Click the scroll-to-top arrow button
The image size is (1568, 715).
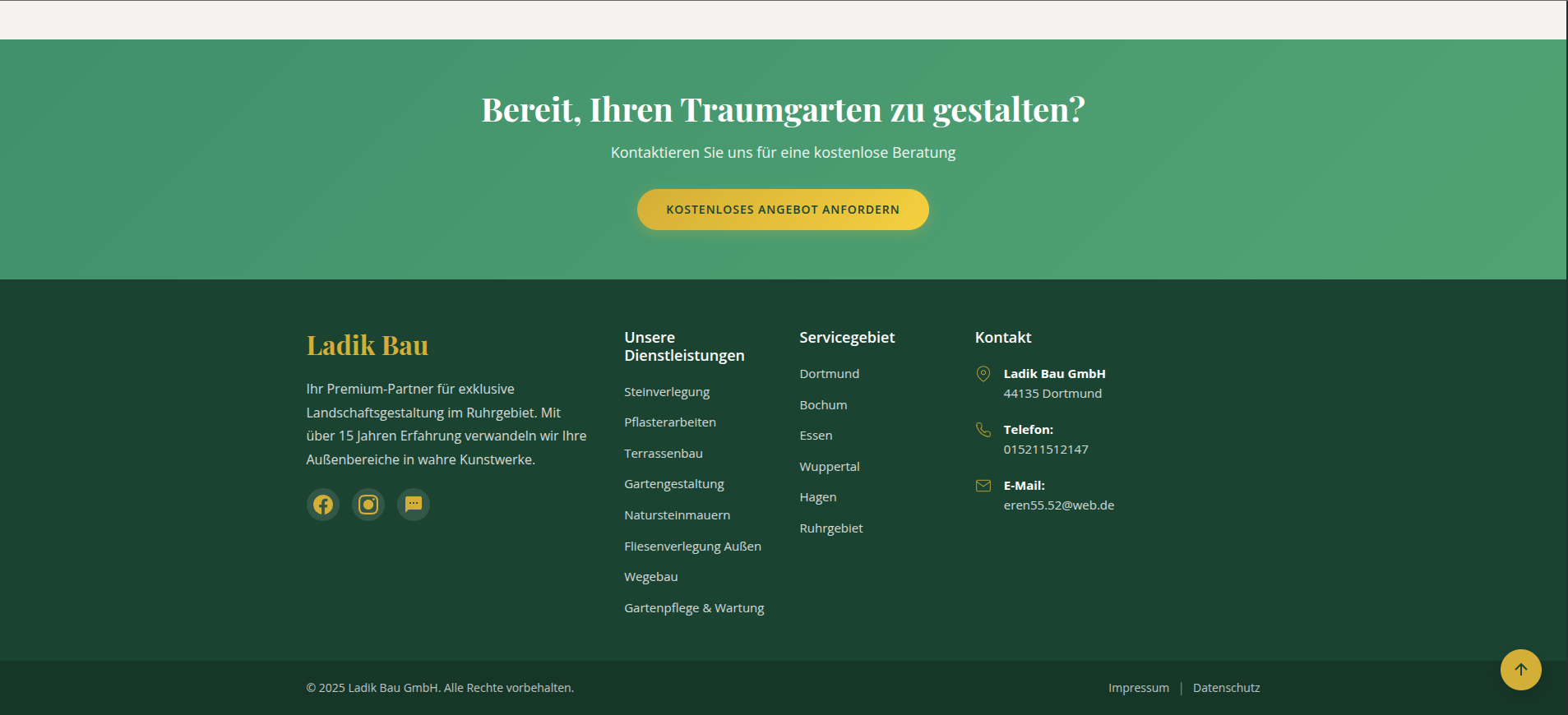click(x=1520, y=670)
